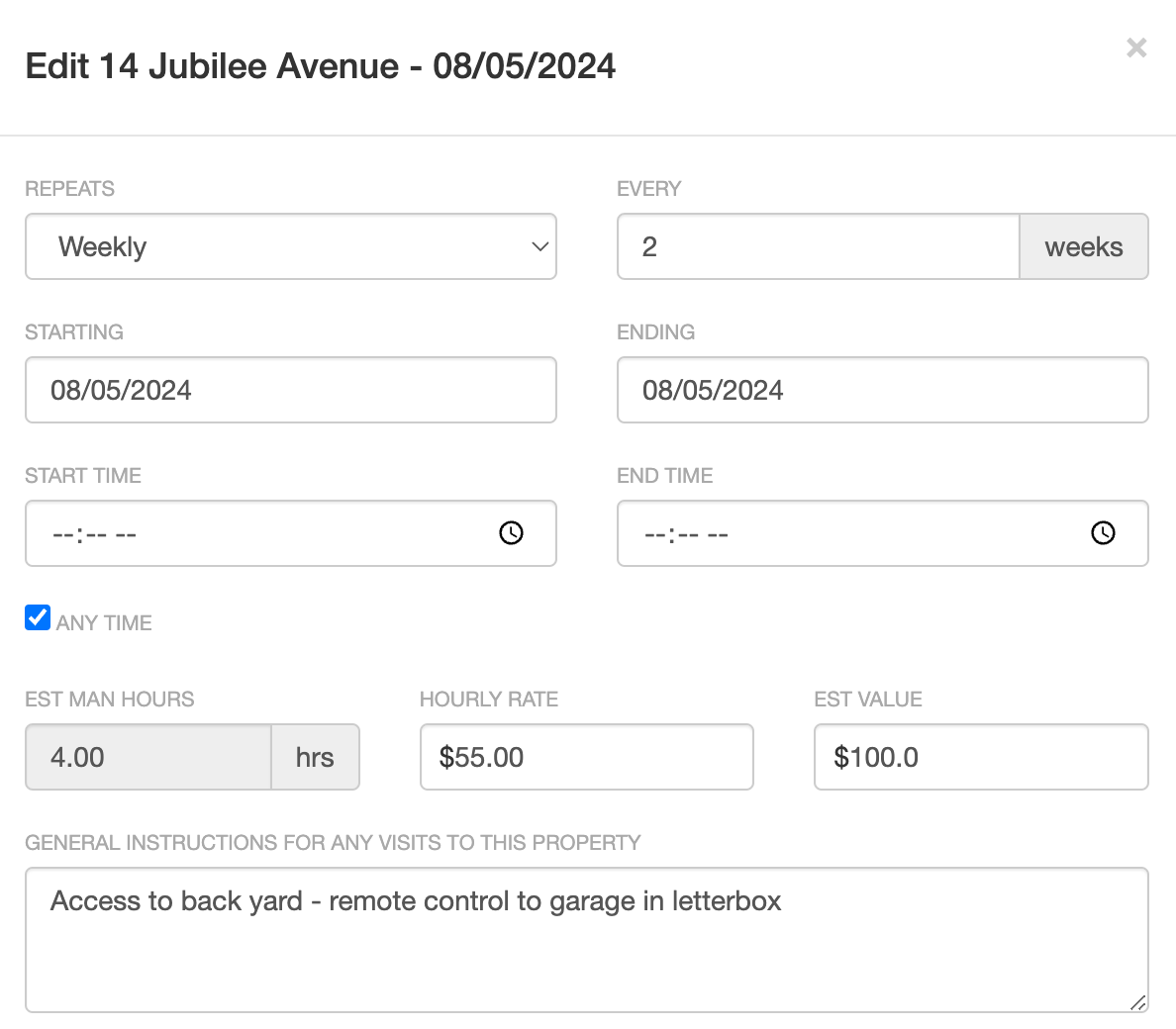Open the Repeats Weekly dropdown
Viewport: 1176px width, 1029px height.
291,246
